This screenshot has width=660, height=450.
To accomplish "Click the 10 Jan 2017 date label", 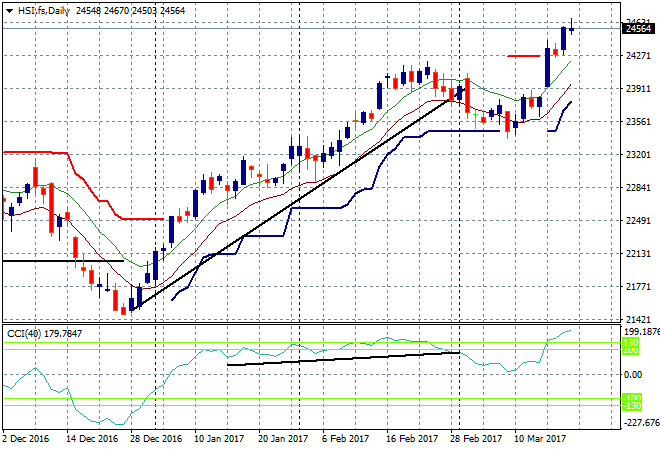I will click(219, 439).
